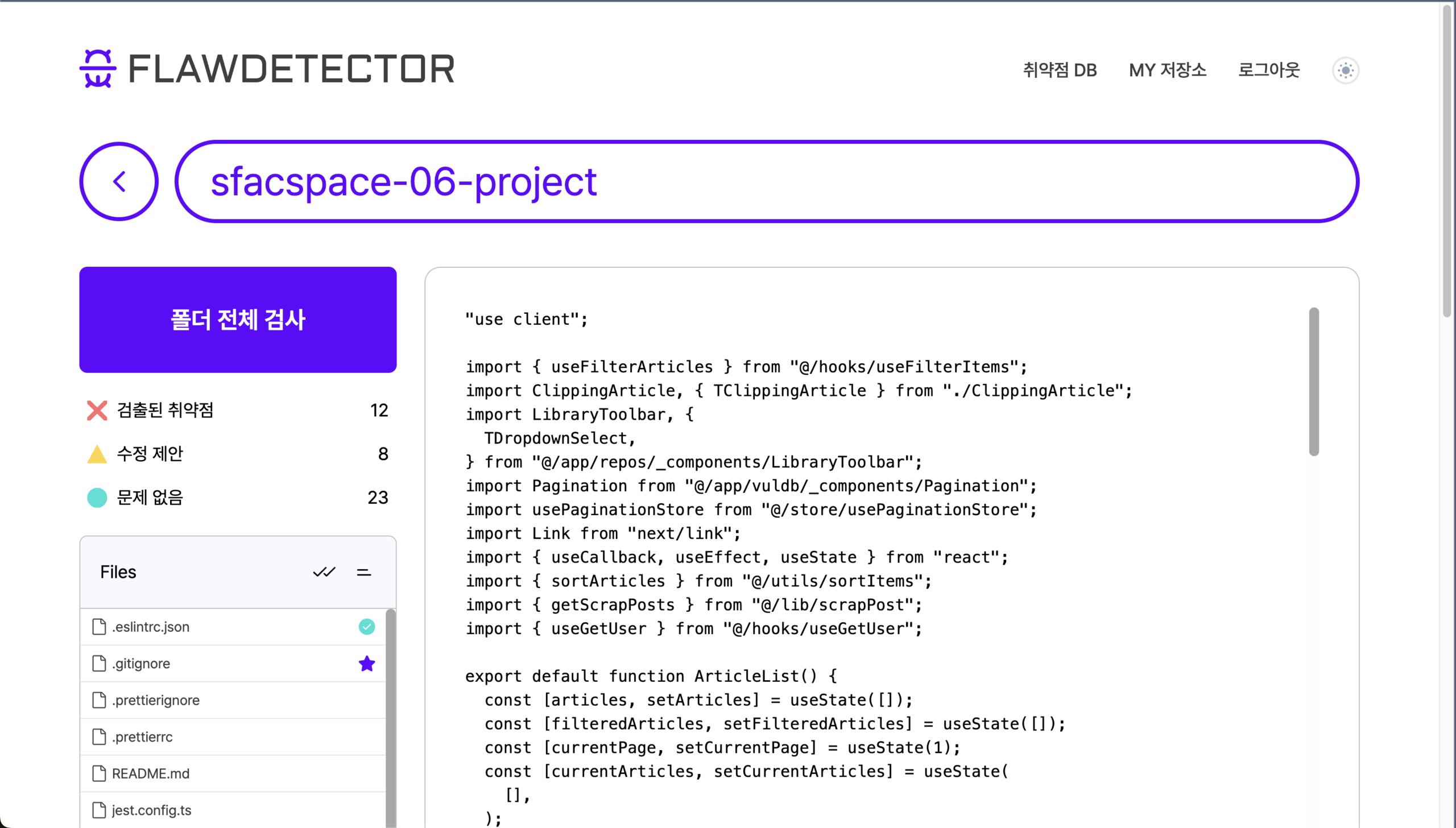Image resolution: width=1456 pixels, height=828 pixels.
Task: Open the .gitignore file
Action: pyautogui.click(x=233, y=664)
